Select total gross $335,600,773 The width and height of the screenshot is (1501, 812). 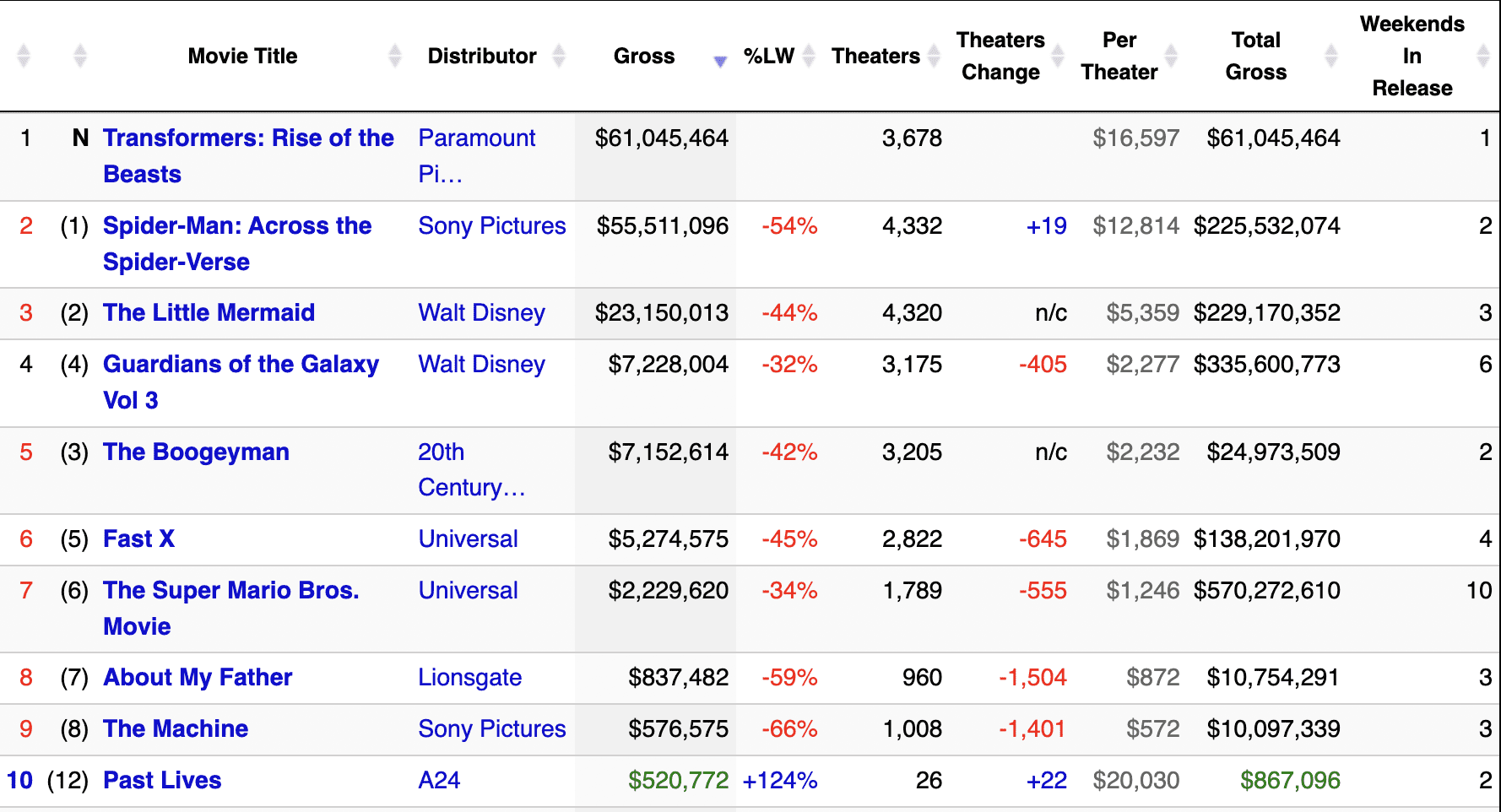[x=1266, y=365]
